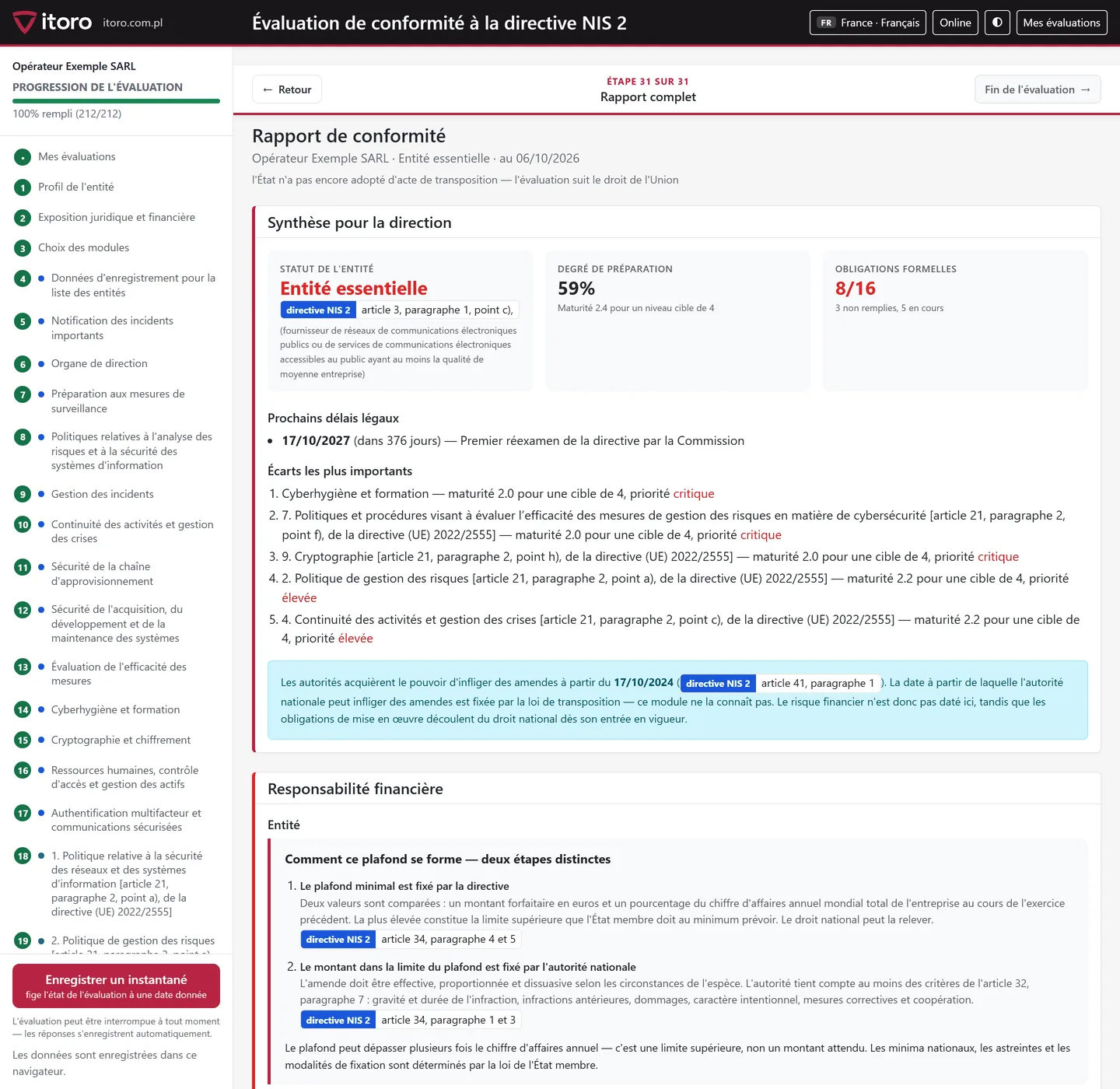
Task: Open Évaluation de l'efficacité des mesures
Action: 118,674
